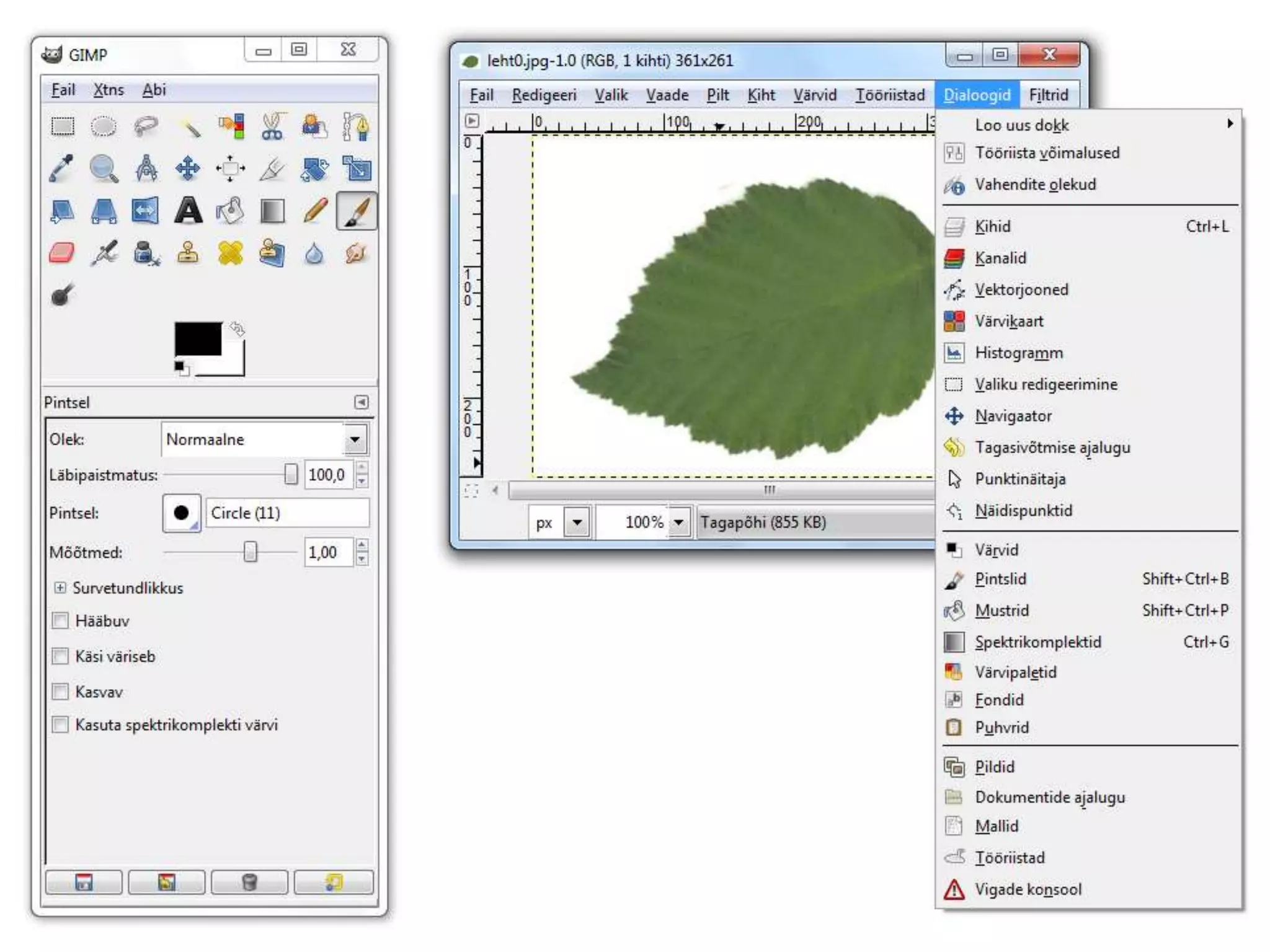The width and height of the screenshot is (1270, 952).
Task: Select the Bucket Fill tool
Action: 231,211
